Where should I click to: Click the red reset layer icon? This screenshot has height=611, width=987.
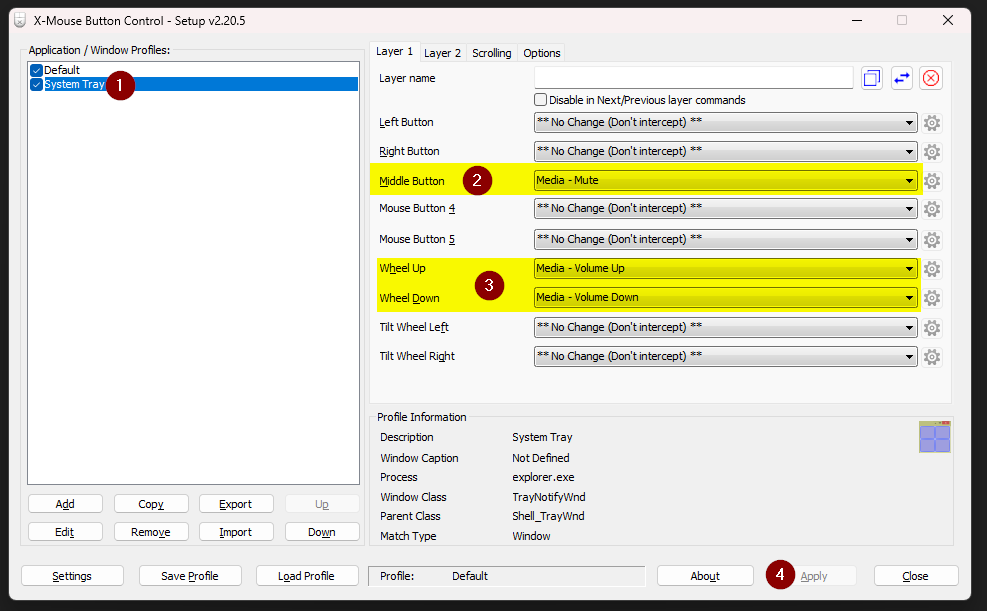(x=930, y=78)
